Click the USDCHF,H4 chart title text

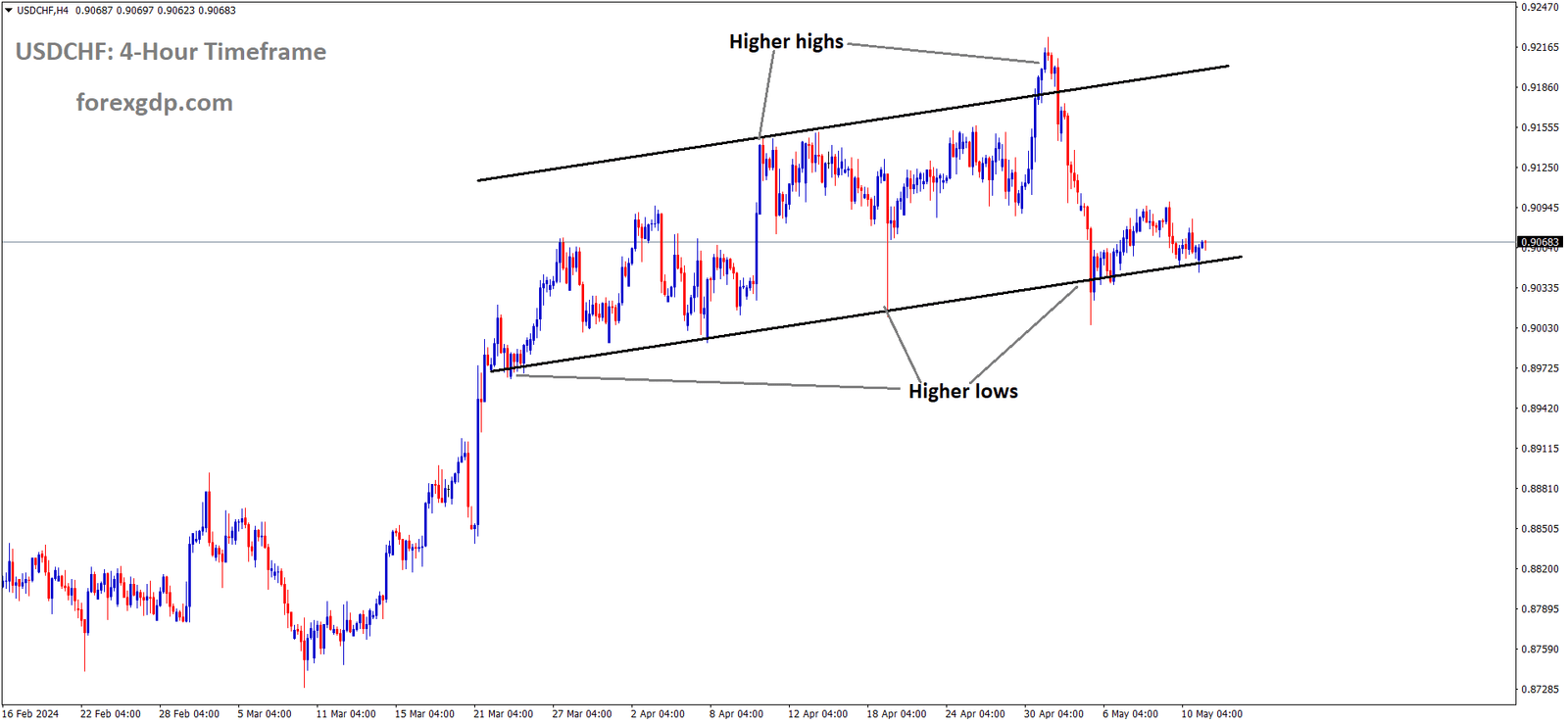click(x=43, y=11)
